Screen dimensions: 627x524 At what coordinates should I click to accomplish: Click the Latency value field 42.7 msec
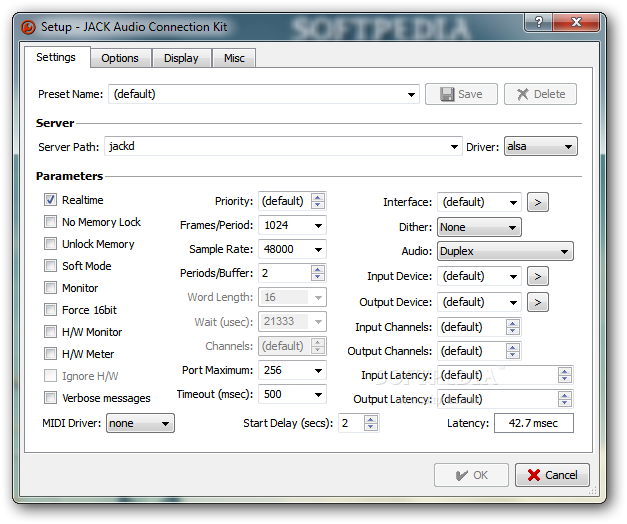click(534, 423)
